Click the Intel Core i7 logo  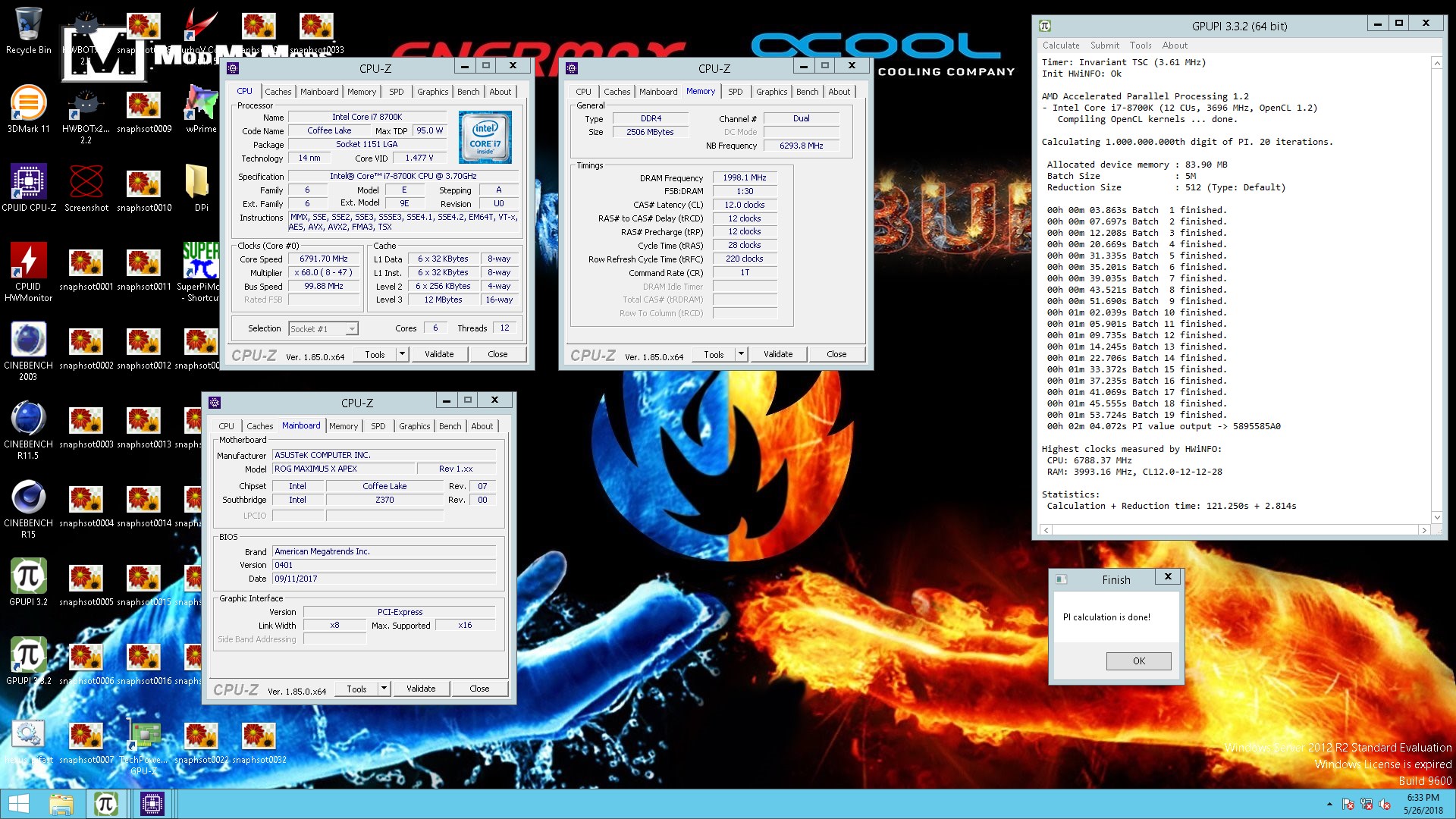tap(485, 137)
